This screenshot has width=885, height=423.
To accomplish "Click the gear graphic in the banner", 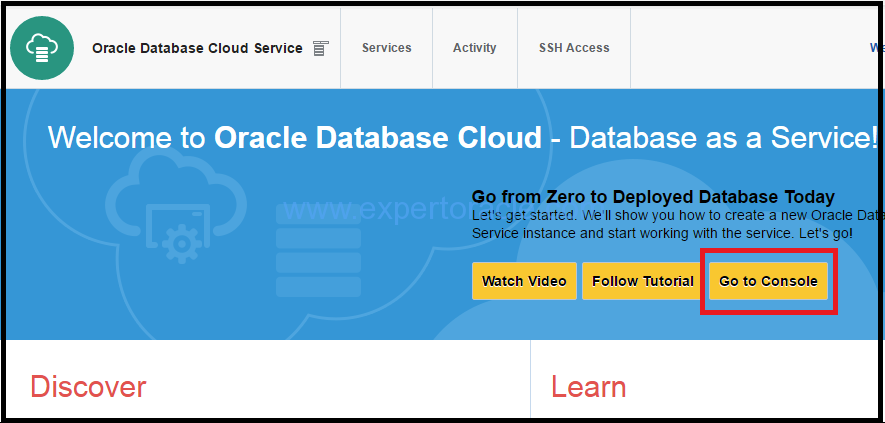I will (x=182, y=243).
